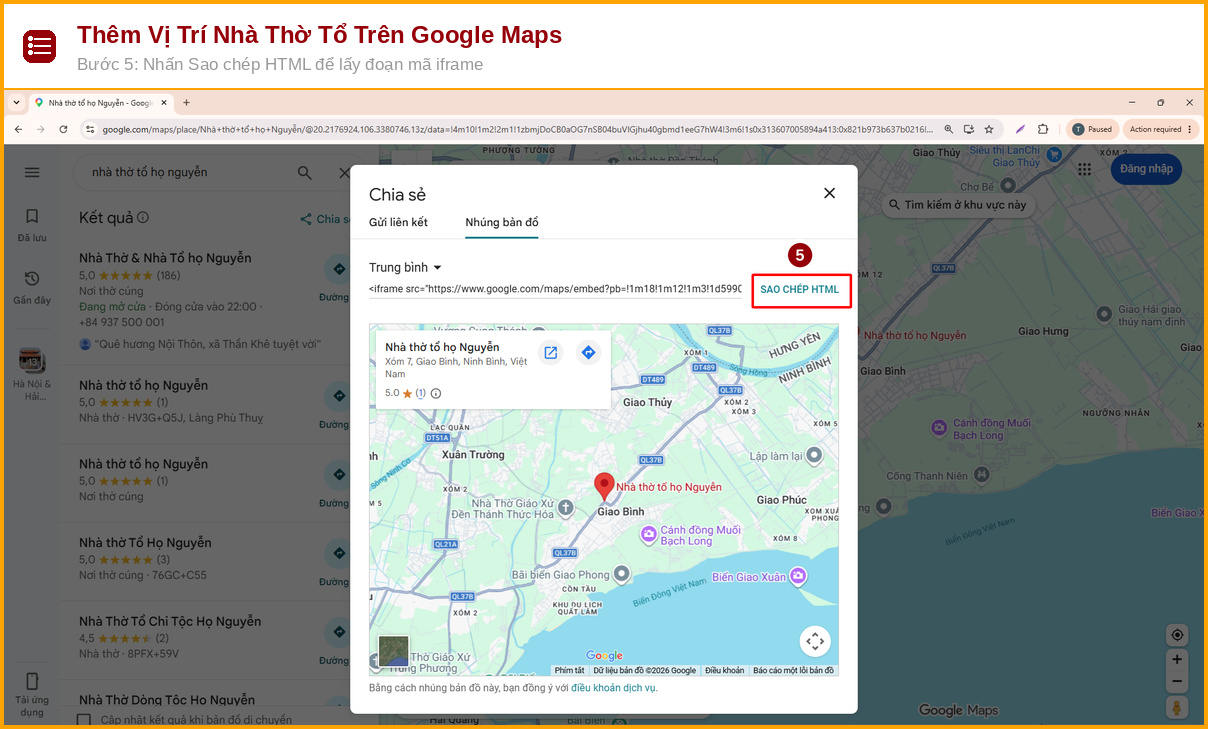Open result Nhà thờ Tổ Họ Nguyễn 76GC+C55
This screenshot has height=729, width=1208.
coord(145,543)
